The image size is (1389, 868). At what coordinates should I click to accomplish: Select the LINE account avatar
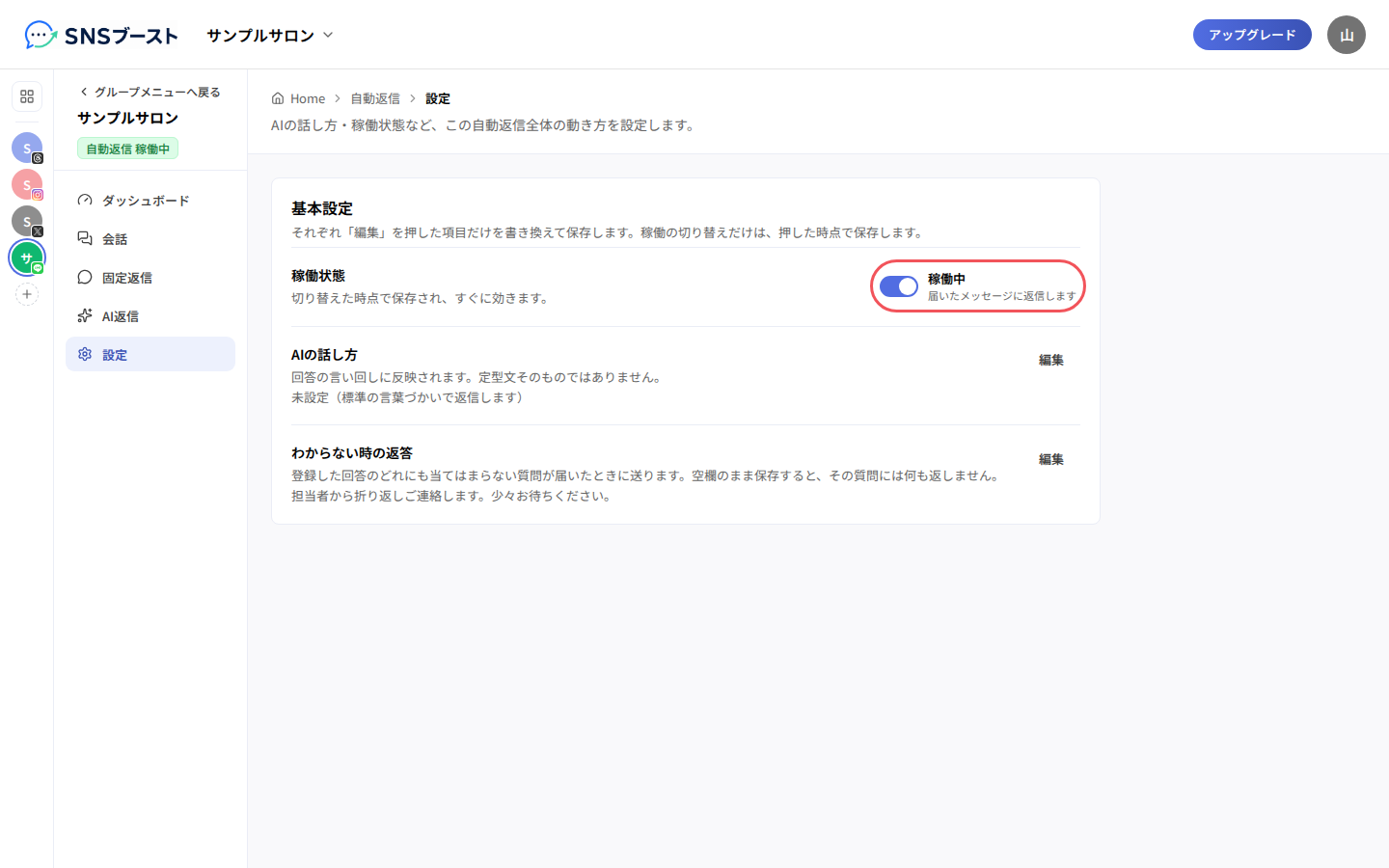(27, 258)
